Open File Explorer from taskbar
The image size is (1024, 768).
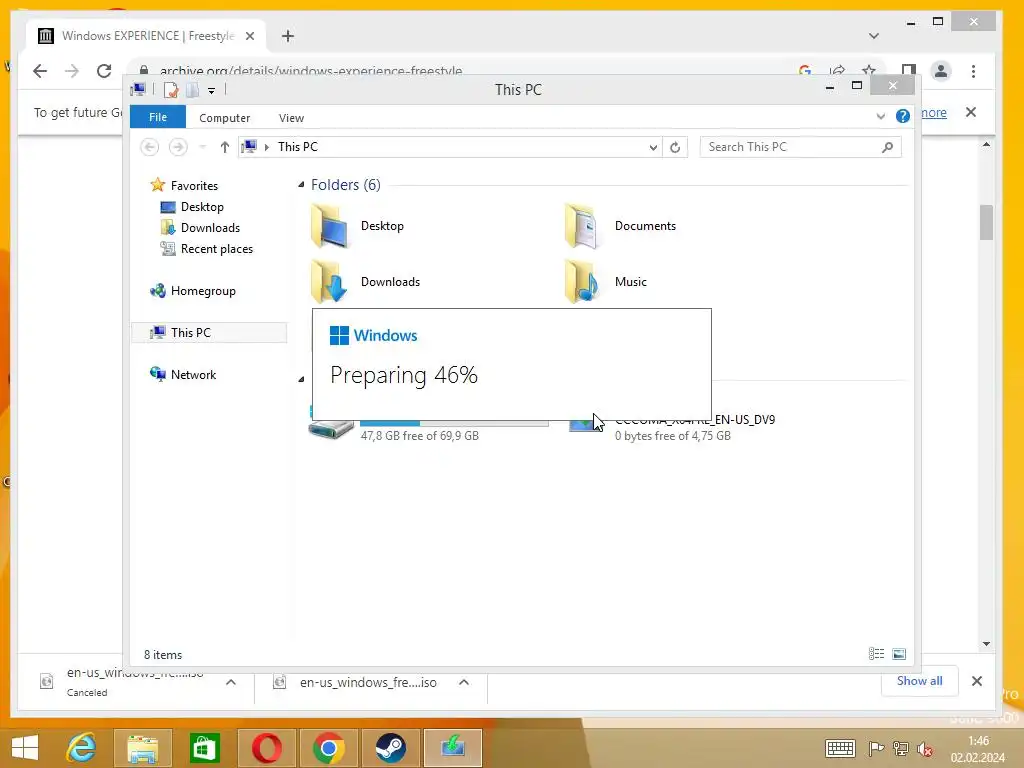(x=143, y=748)
